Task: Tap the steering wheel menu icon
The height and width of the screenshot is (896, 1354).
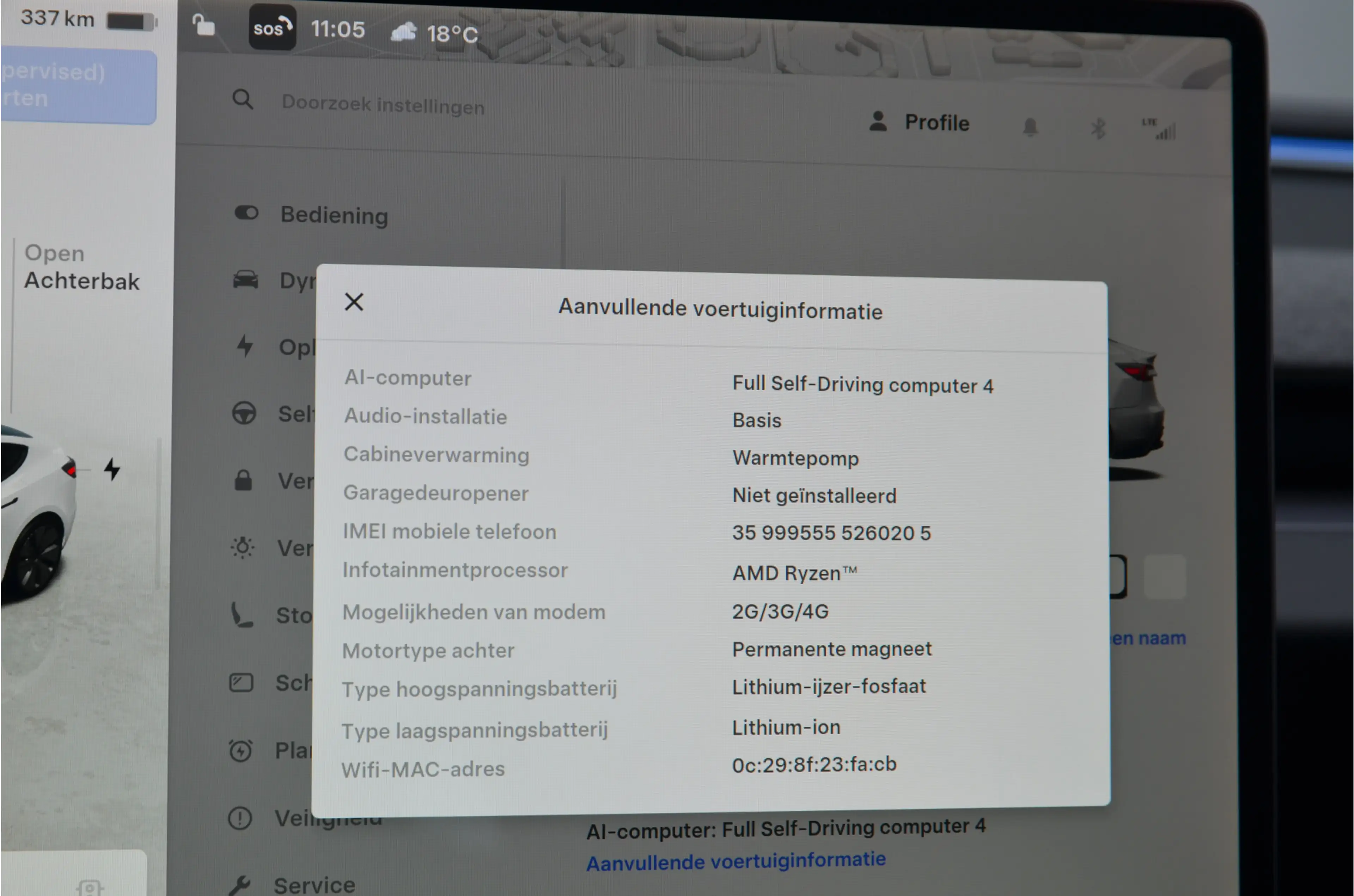Action: [244, 413]
